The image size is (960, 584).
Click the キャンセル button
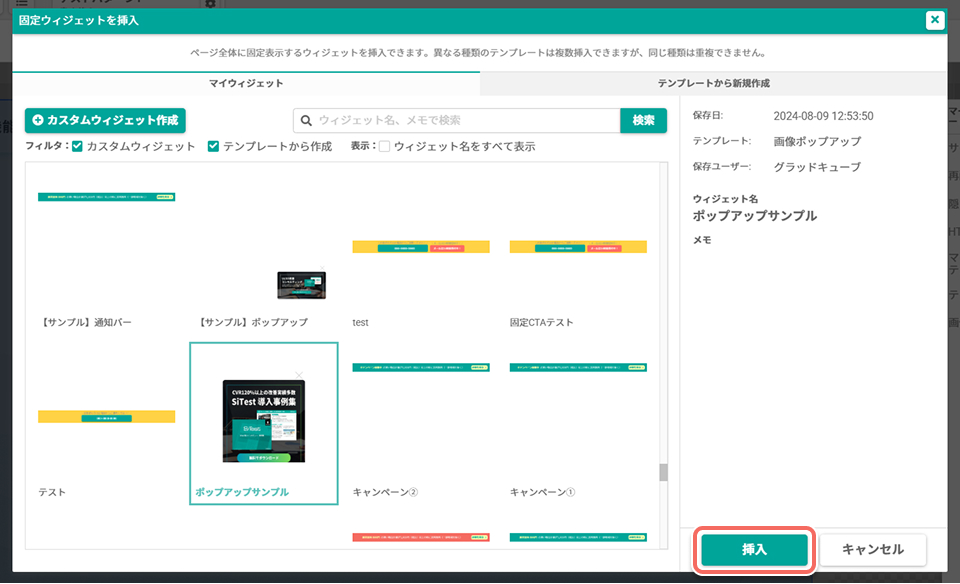click(872, 550)
